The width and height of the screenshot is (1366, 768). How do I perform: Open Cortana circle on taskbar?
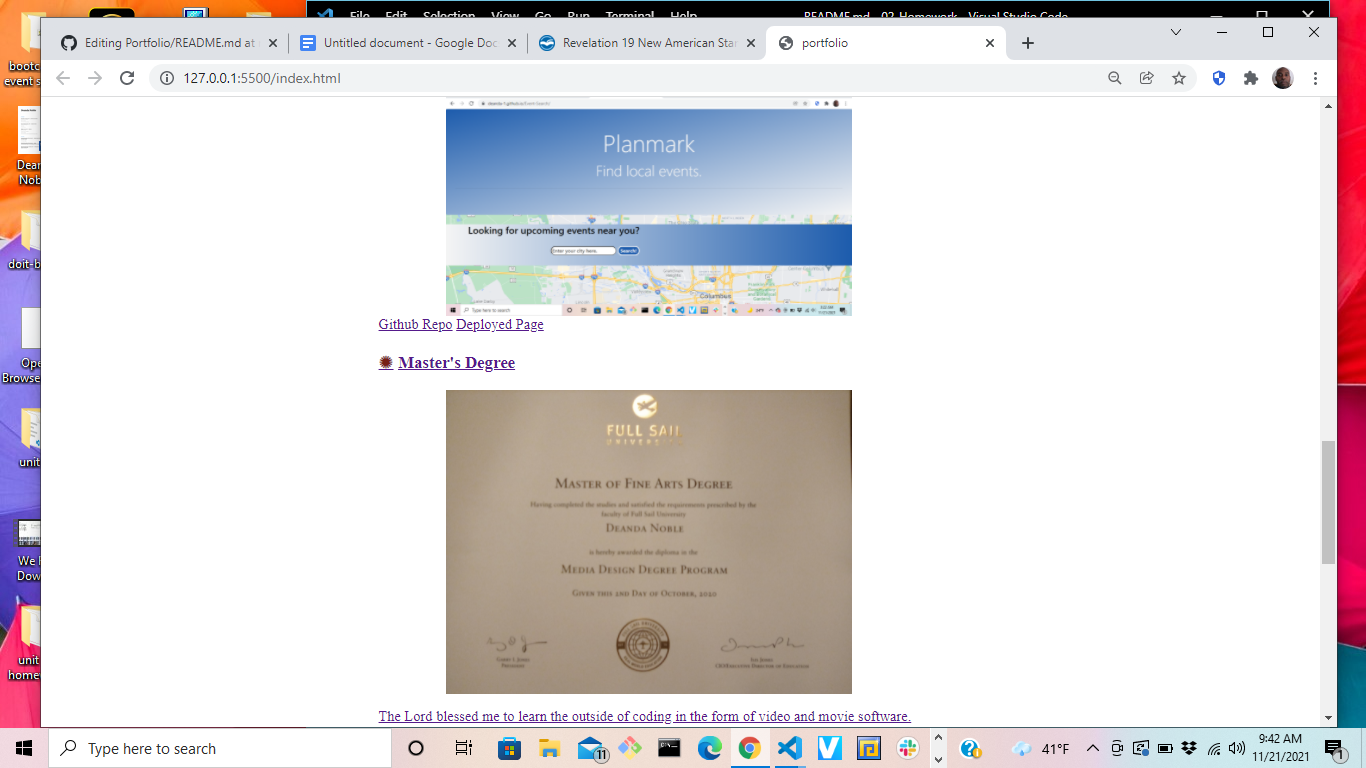(417, 748)
